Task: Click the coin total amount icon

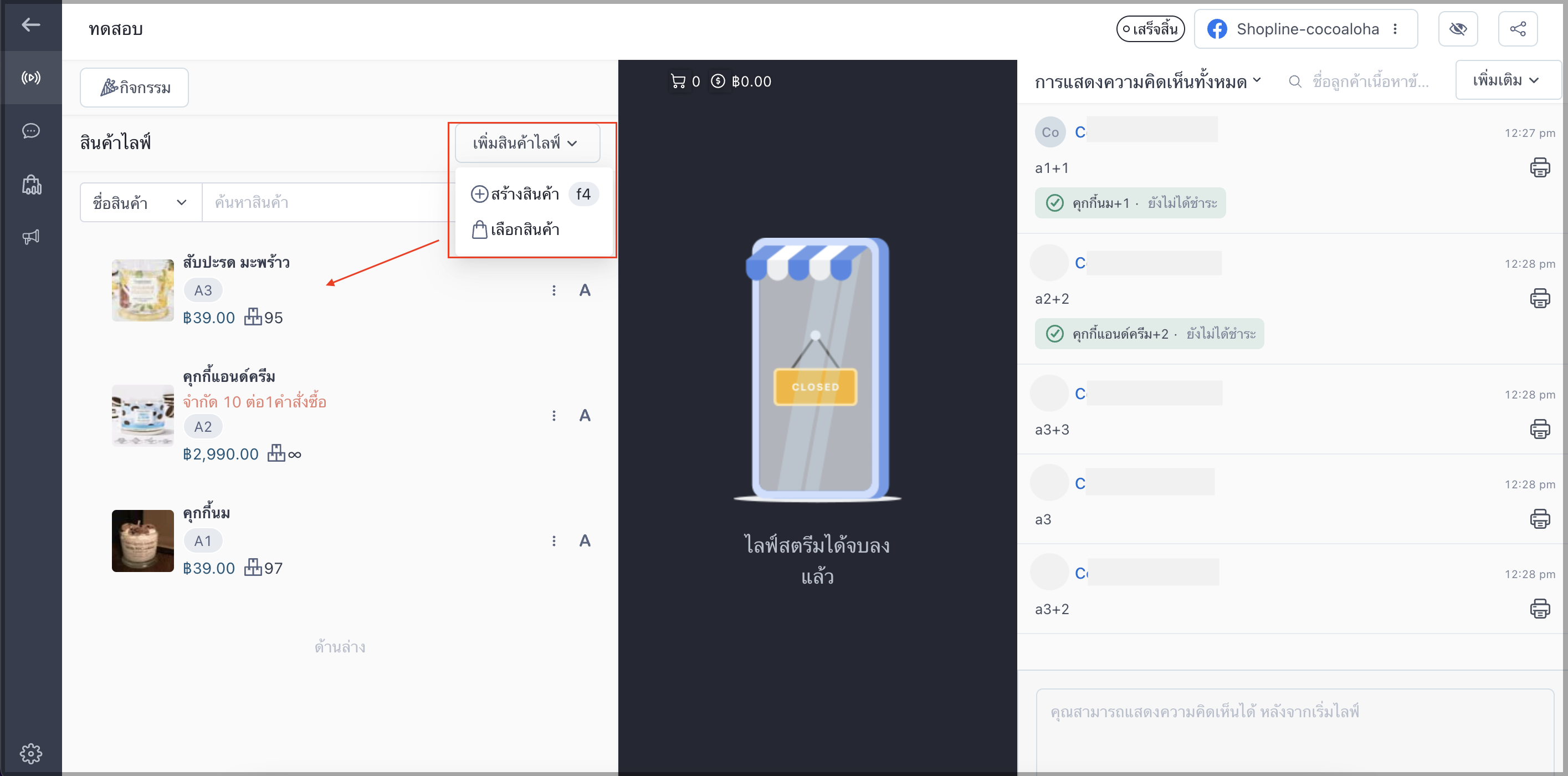Action: pos(718,81)
